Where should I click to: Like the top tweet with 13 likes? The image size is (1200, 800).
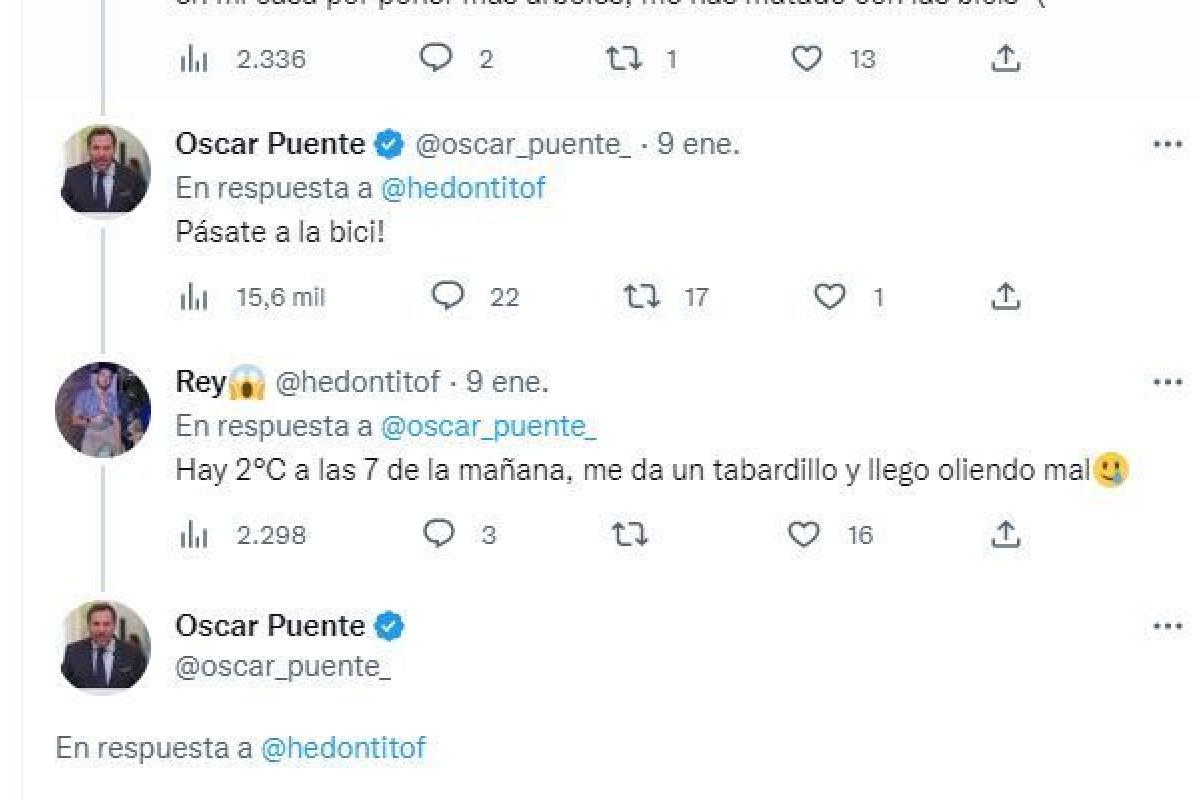[x=807, y=59]
